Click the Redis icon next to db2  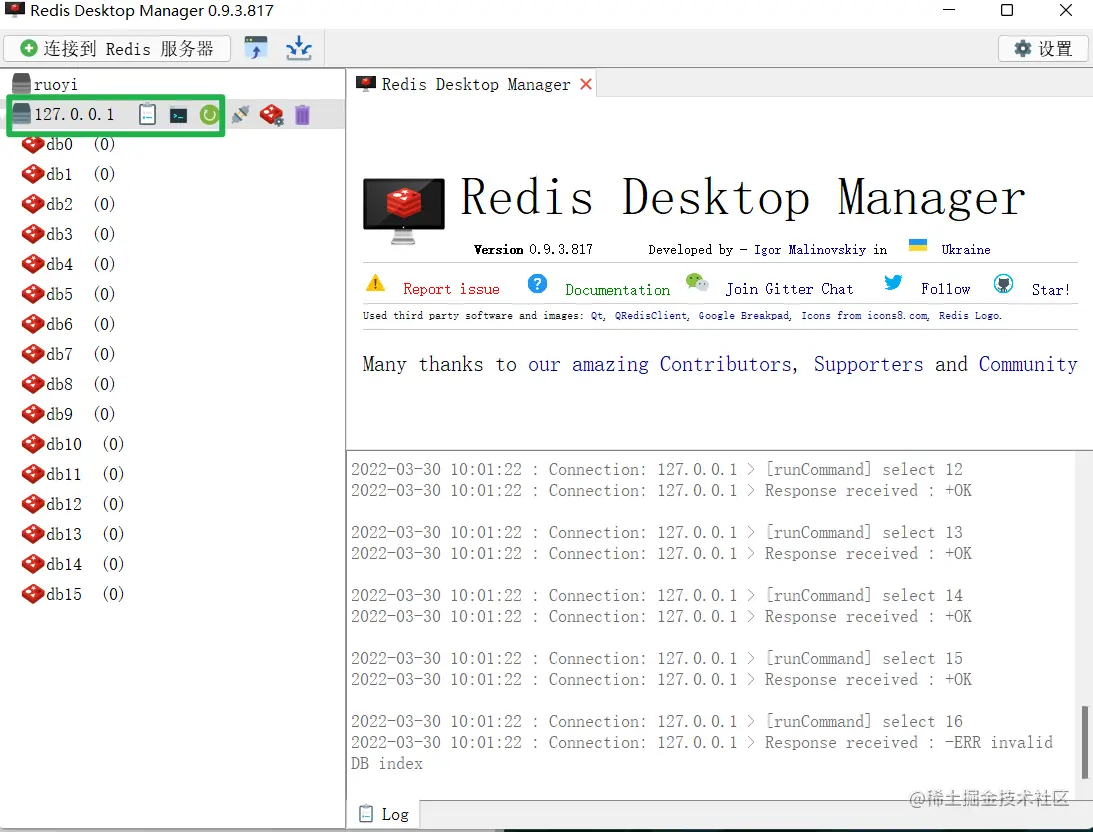pyautogui.click(x=33, y=204)
